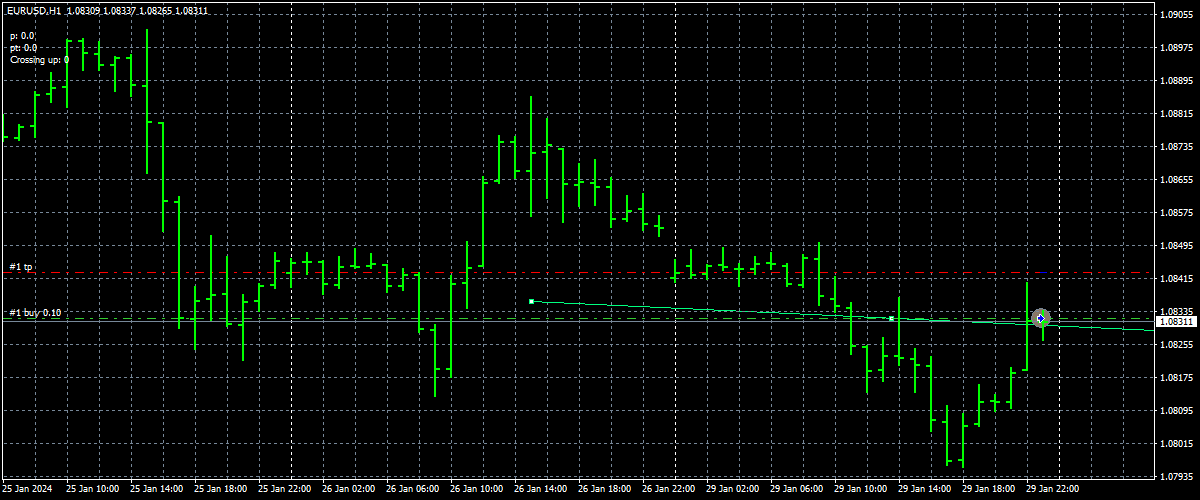Click the '#1 tp' order label
The height and width of the screenshot is (500, 1200).
[21, 267]
